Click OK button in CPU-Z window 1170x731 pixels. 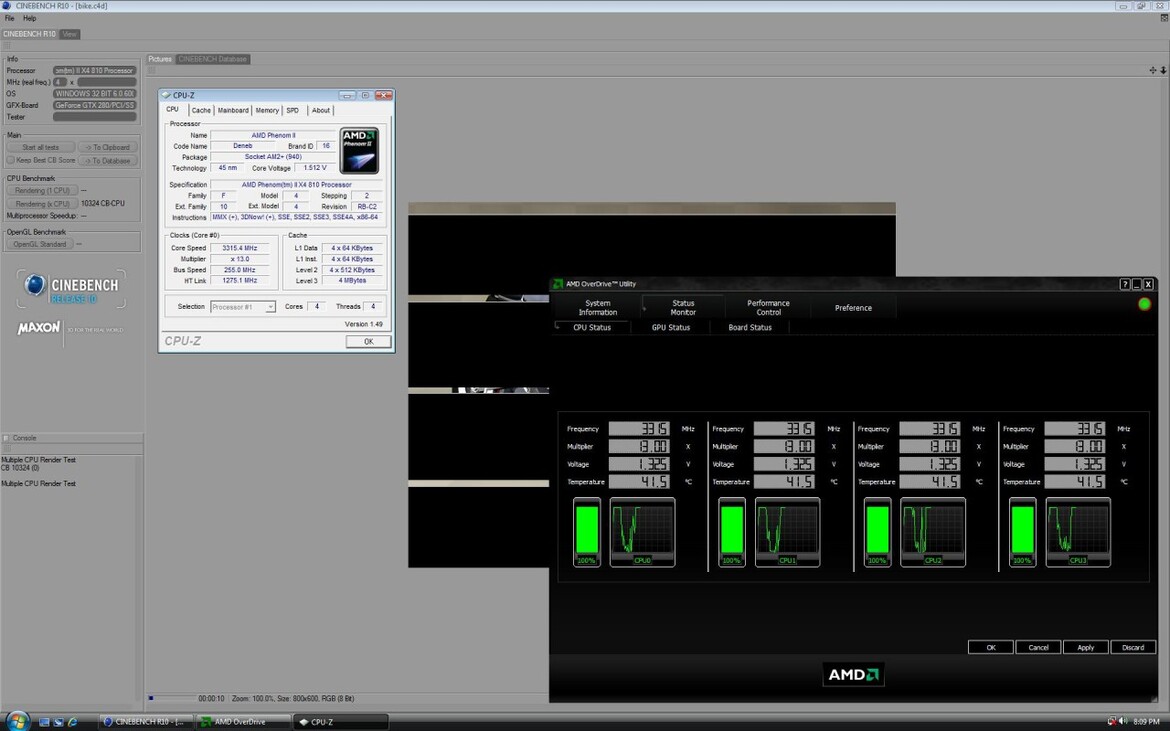coord(369,341)
